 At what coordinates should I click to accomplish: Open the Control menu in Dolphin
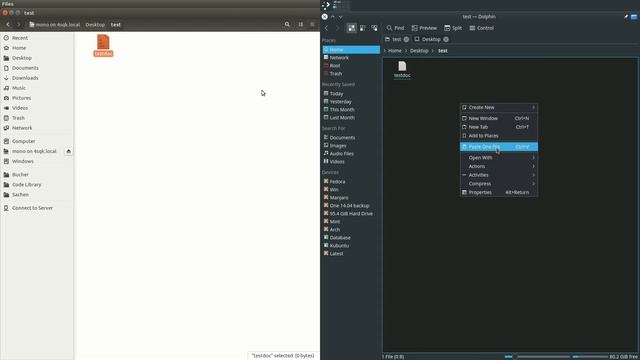[481, 28]
